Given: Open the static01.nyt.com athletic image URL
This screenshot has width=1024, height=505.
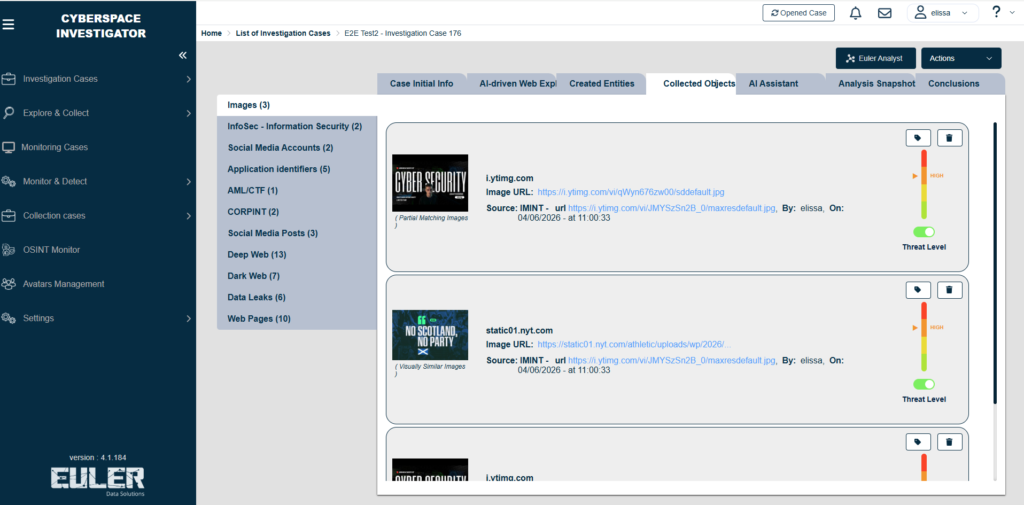Looking at the screenshot, I should (633, 344).
